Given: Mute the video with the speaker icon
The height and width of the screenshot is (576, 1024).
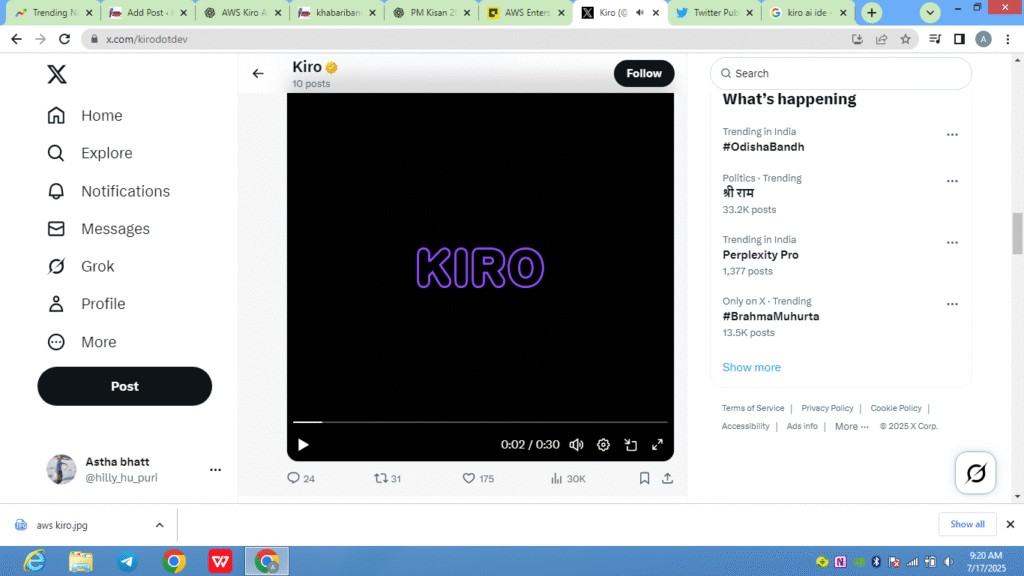Looking at the screenshot, I should click(576, 445).
